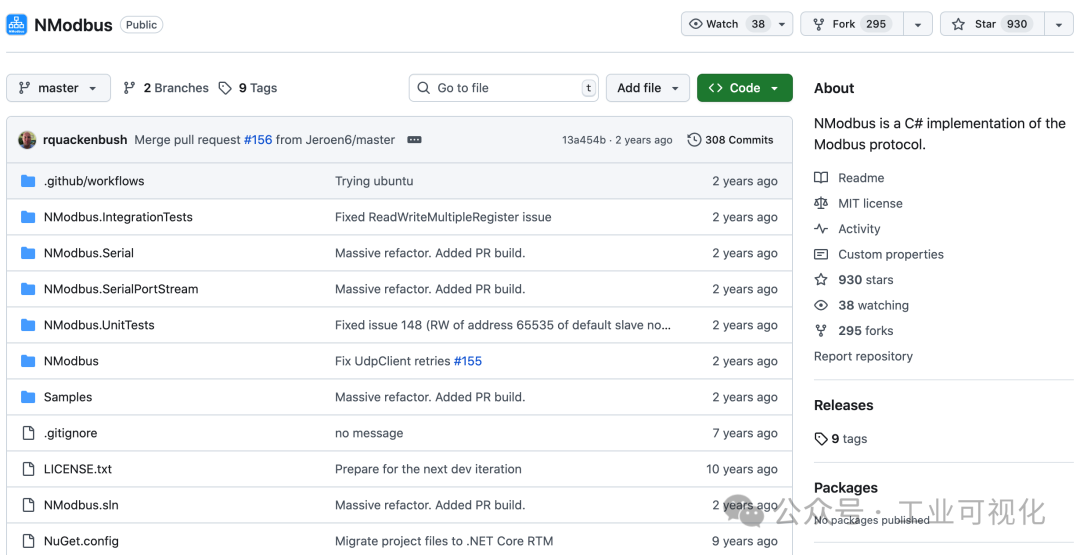
Task: Open the NModbus.Serial folder
Action: (88, 253)
